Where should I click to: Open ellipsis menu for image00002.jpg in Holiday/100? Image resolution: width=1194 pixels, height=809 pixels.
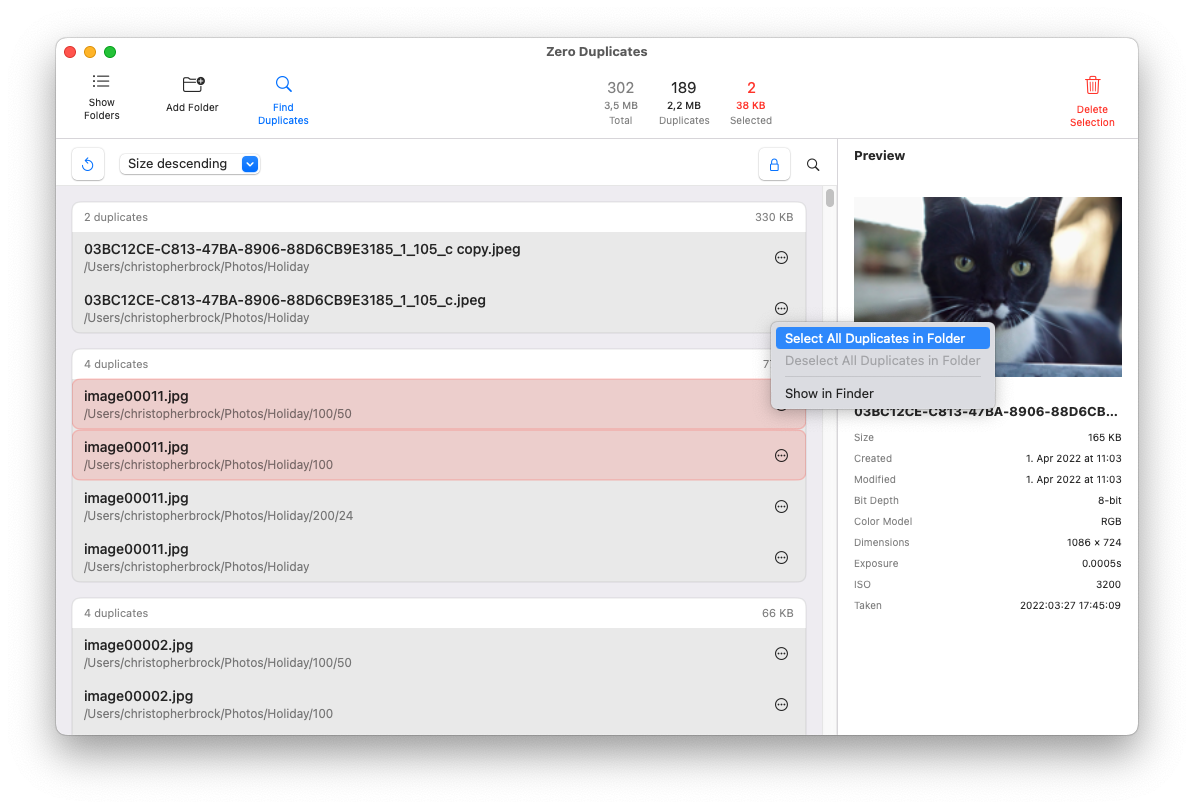(781, 704)
